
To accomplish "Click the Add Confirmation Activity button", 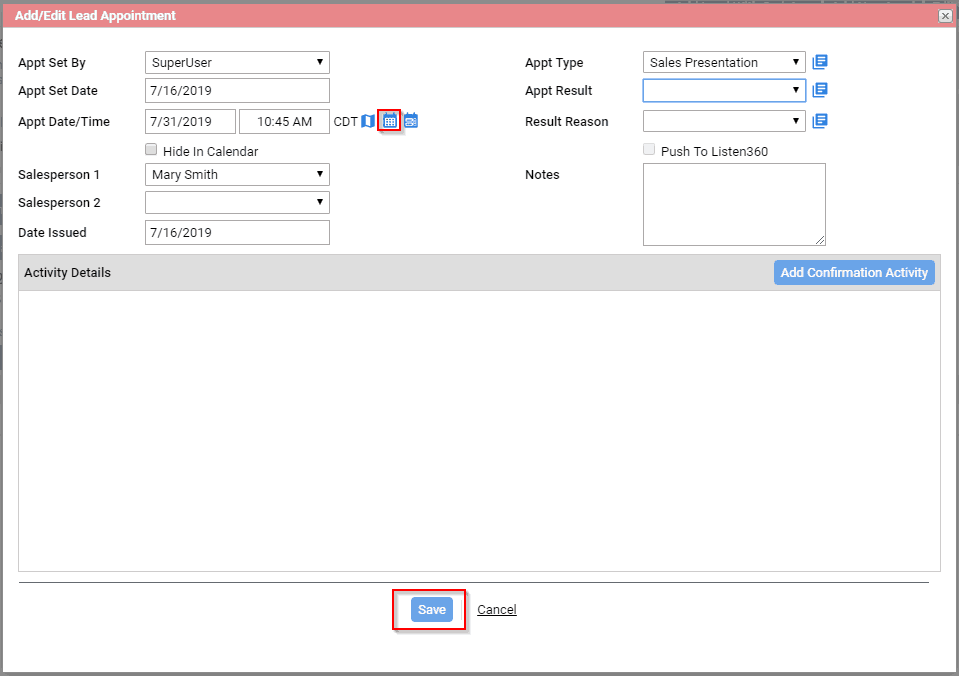I will coord(854,272).
